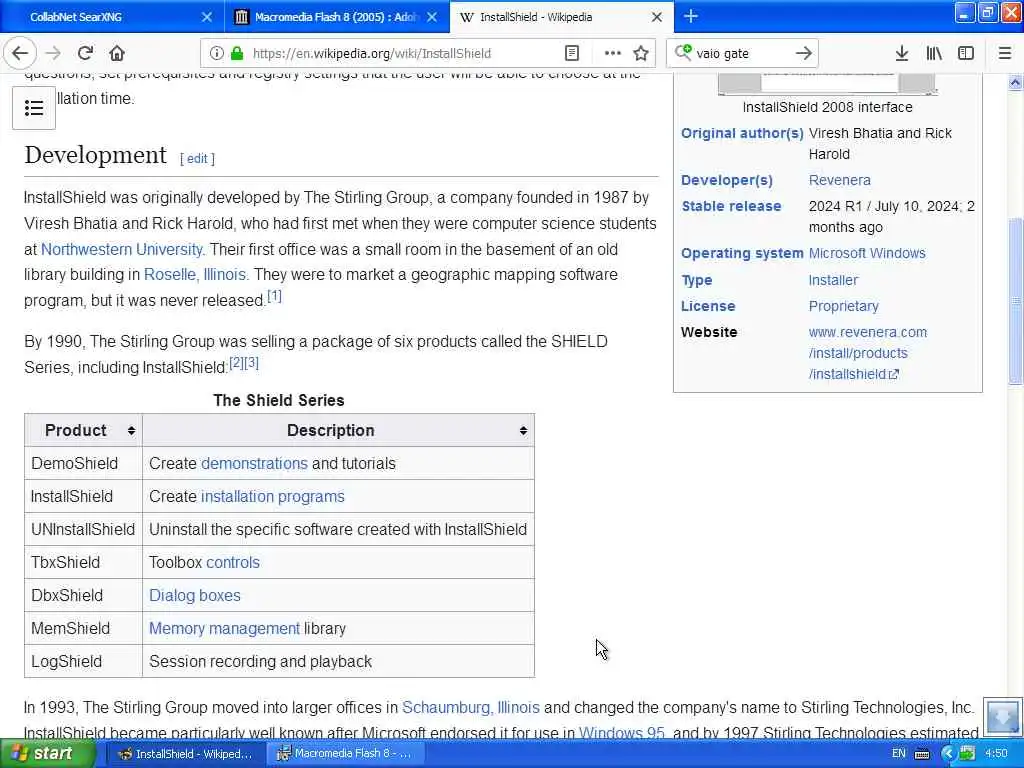Open Dialog boxes link
Screen dimensions: 1024x768
(x=195, y=596)
